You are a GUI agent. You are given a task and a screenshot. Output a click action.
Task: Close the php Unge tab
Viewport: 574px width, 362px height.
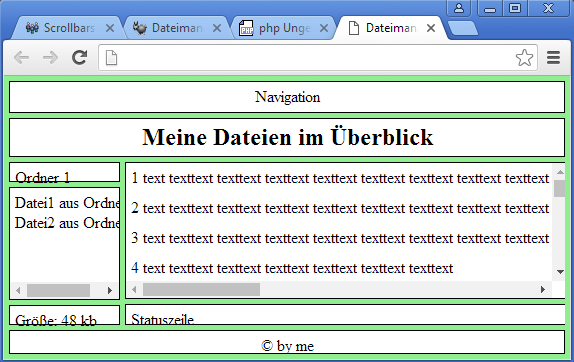tap(324, 28)
